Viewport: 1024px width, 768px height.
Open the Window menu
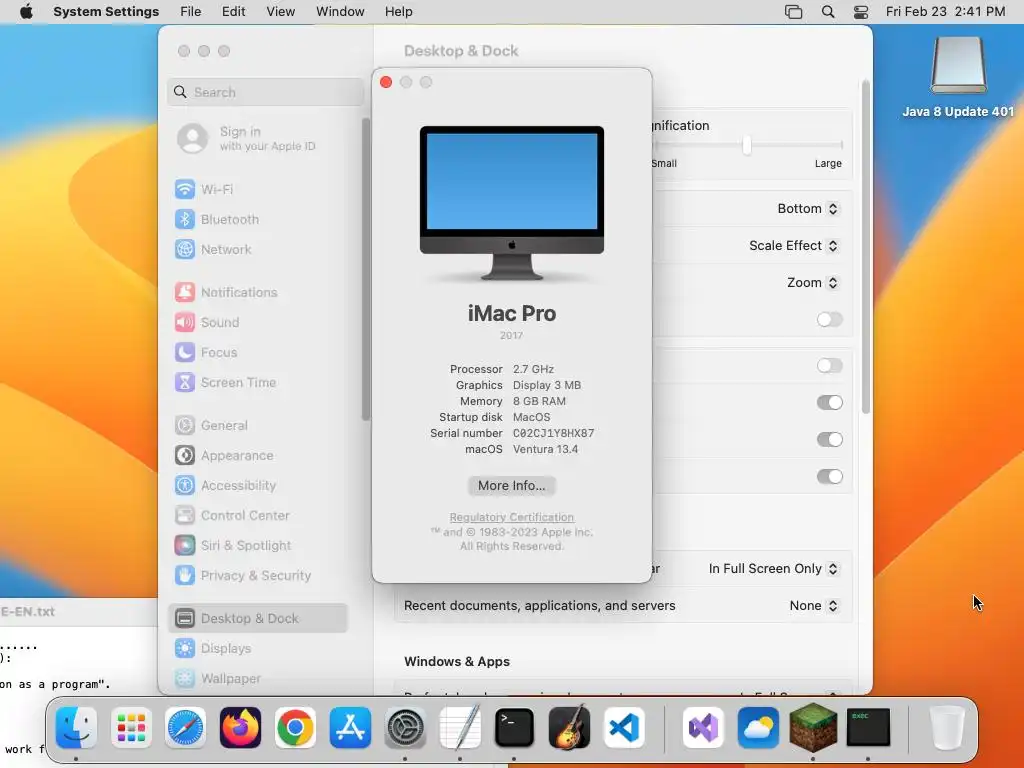coord(340,12)
